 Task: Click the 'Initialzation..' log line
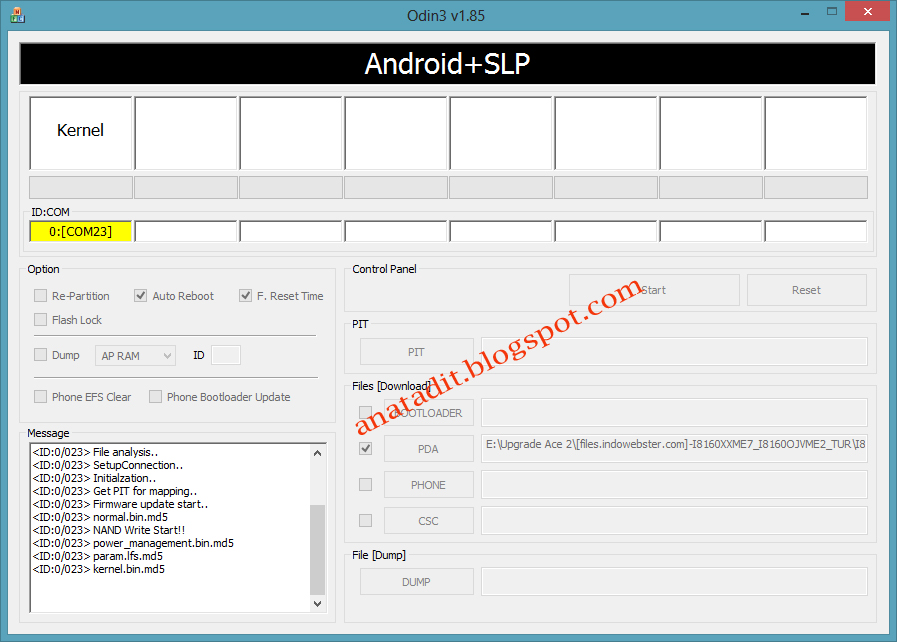pos(94,478)
